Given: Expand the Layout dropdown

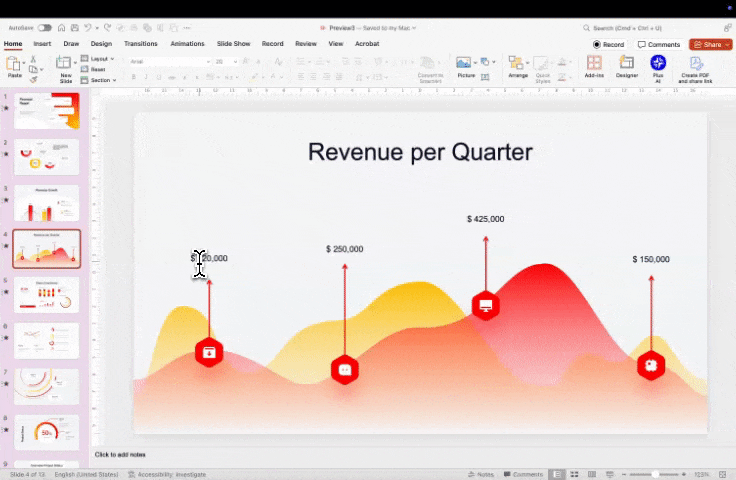Looking at the screenshot, I should coord(100,59).
